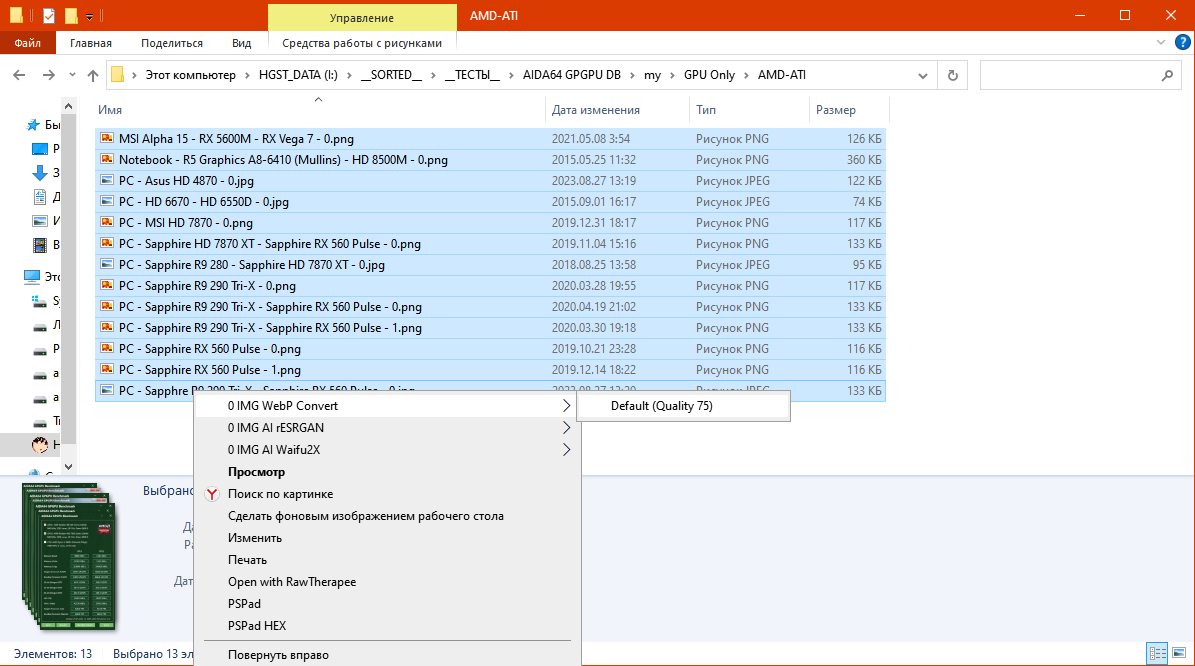Select Notebook R5 Graphics A8-6410 file icon
This screenshot has width=1195, height=666.
(x=107, y=159)
